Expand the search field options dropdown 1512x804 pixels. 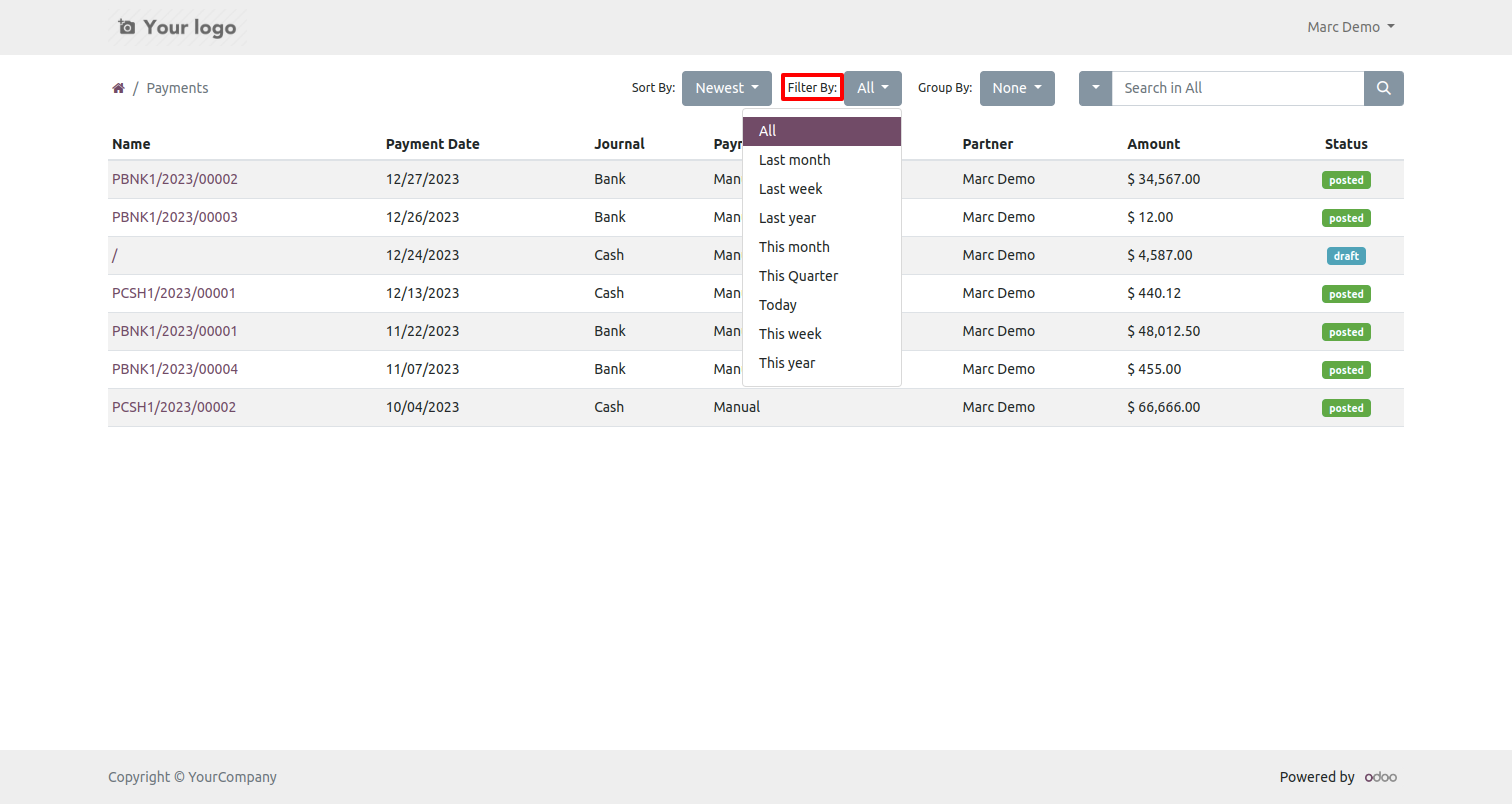pos(1096,88)
